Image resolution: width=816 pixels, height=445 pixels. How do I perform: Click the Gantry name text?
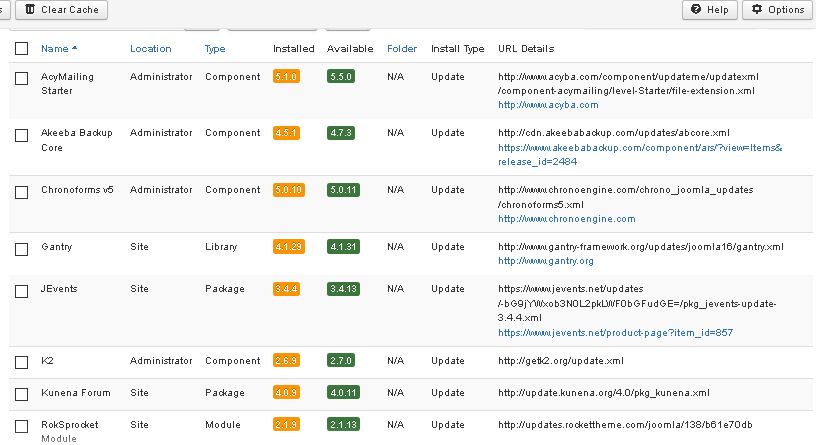(56, 247)
